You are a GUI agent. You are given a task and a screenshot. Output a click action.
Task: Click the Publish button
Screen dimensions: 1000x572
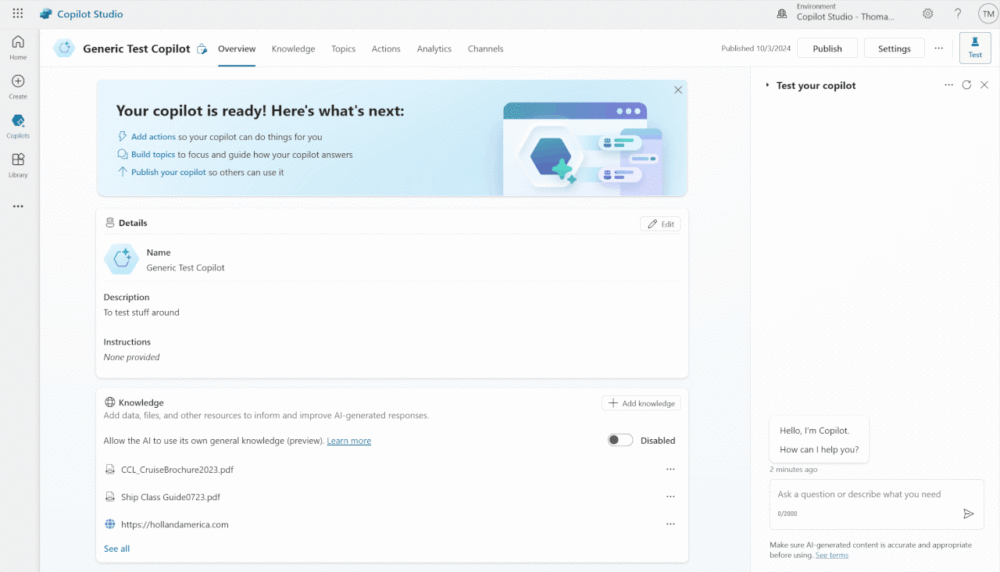coord(827,48)
